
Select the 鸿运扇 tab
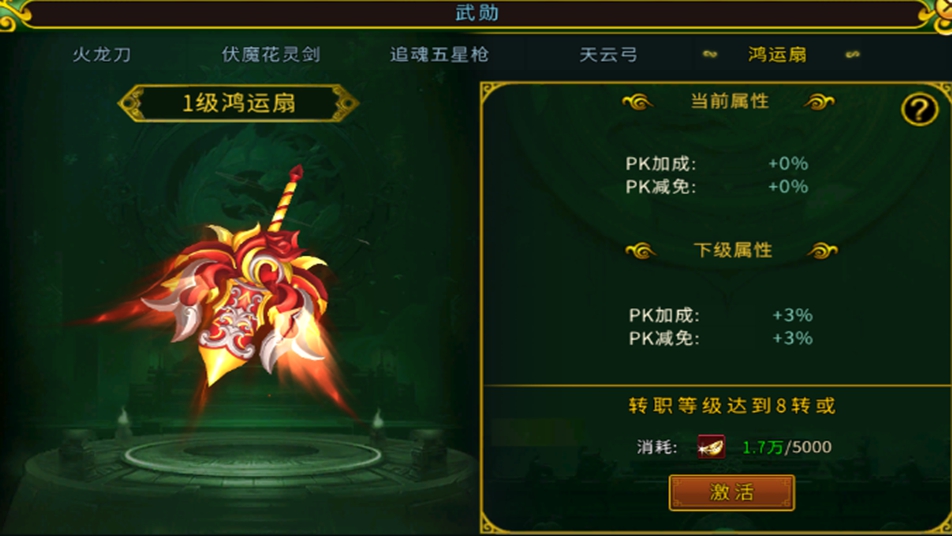(x=777, y=55)
